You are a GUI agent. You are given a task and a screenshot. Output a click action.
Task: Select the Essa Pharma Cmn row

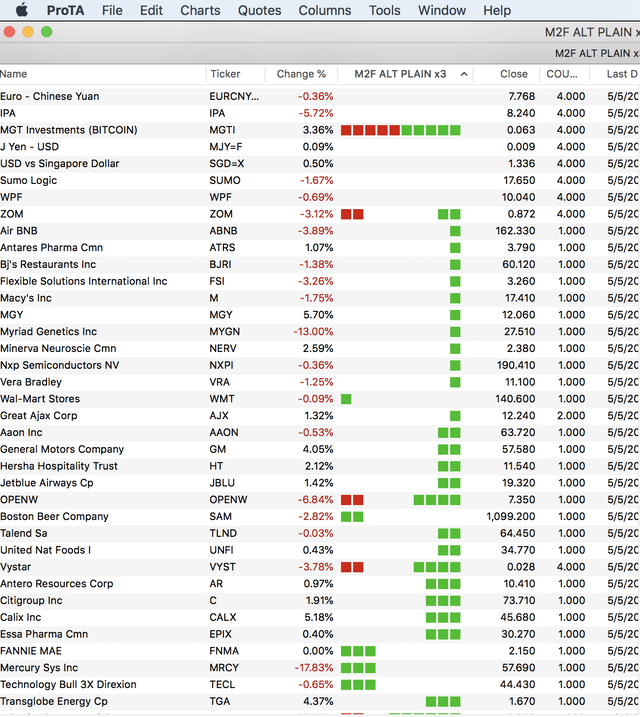point(320,634)
